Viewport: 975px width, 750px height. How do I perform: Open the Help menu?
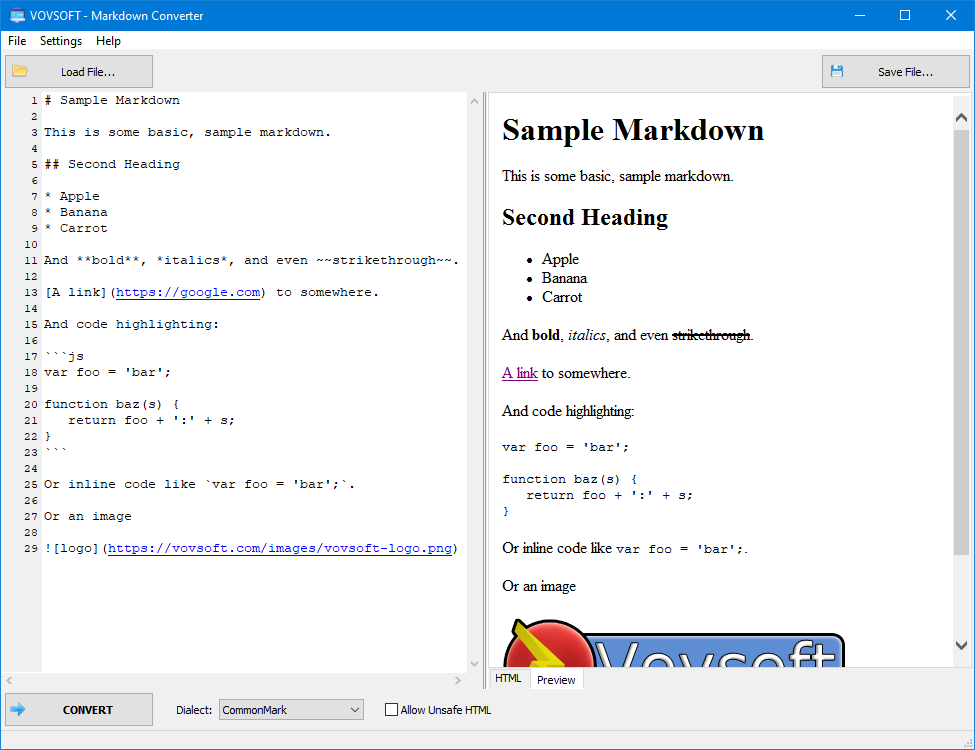click(x=108, y=40)
